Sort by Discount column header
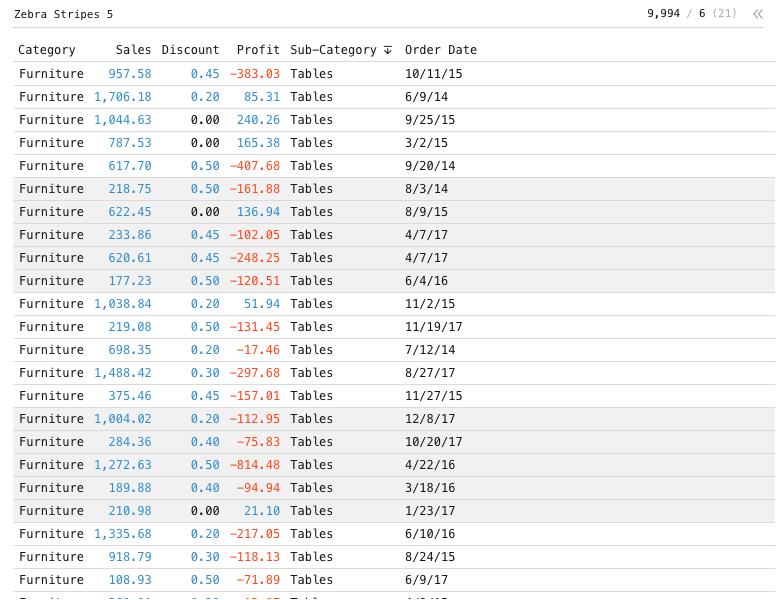 coord(191,50)
